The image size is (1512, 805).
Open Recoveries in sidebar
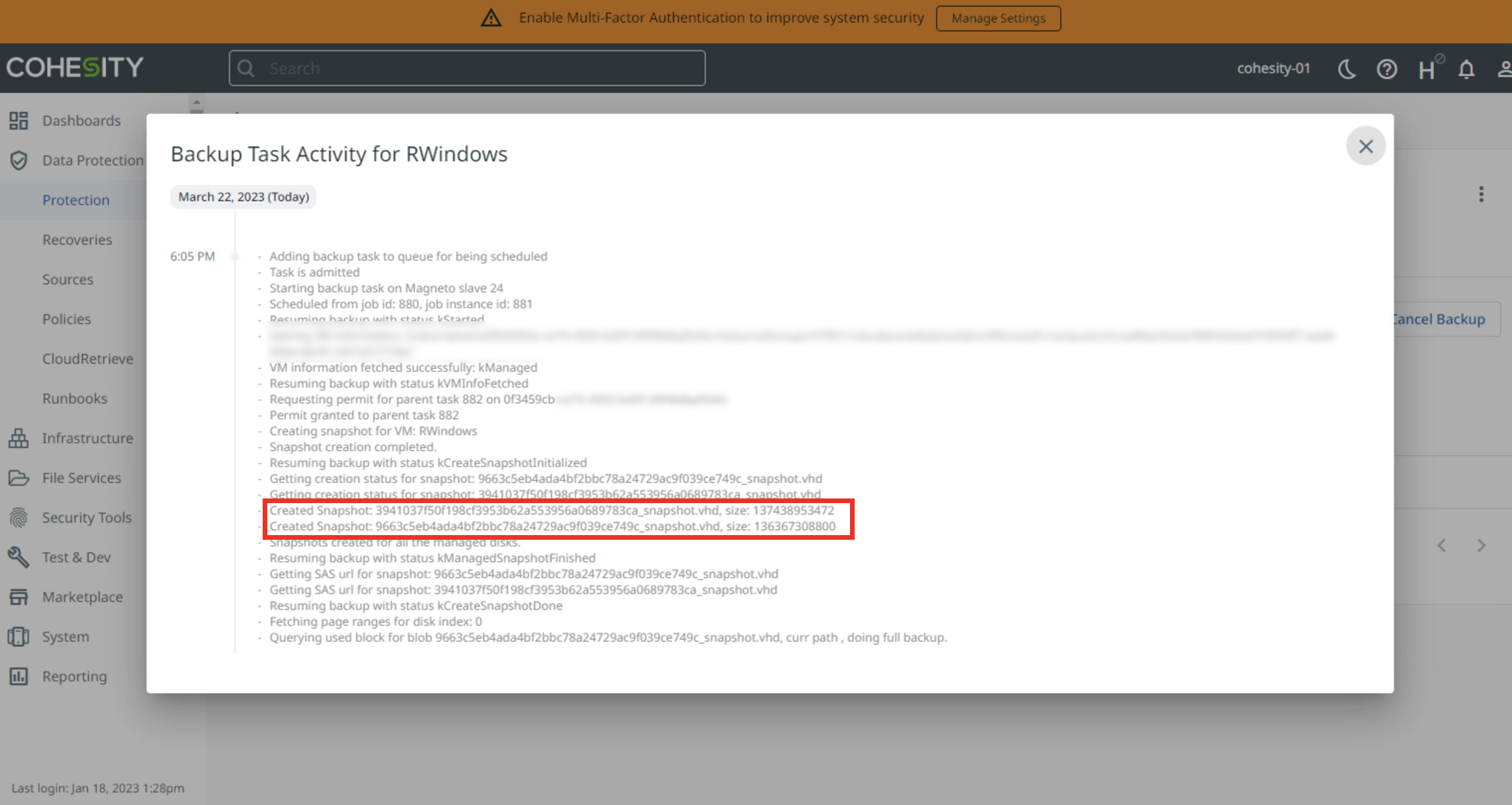(x=77, y=239)
